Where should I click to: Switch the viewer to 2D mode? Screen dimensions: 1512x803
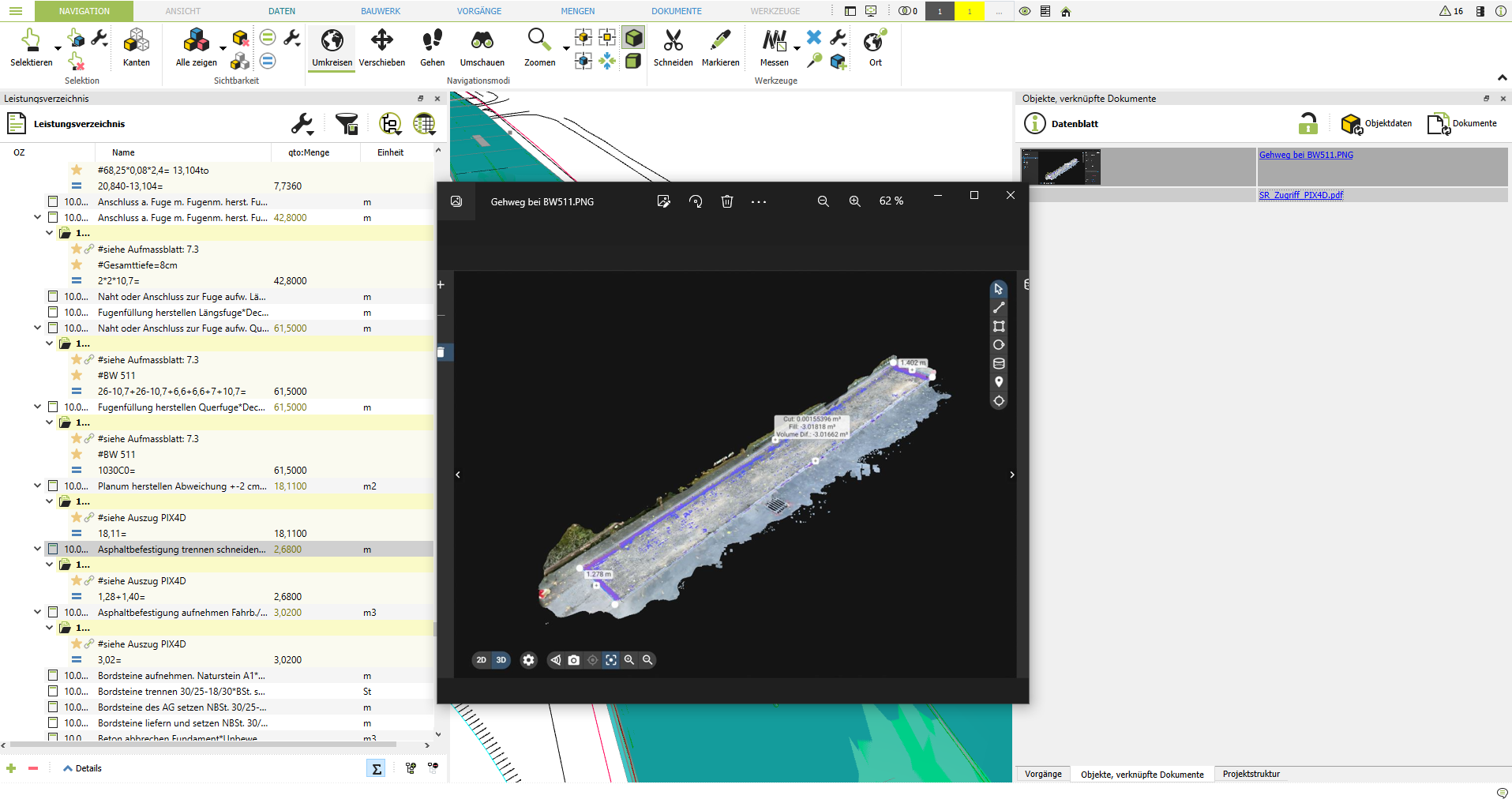coord(481,660)
